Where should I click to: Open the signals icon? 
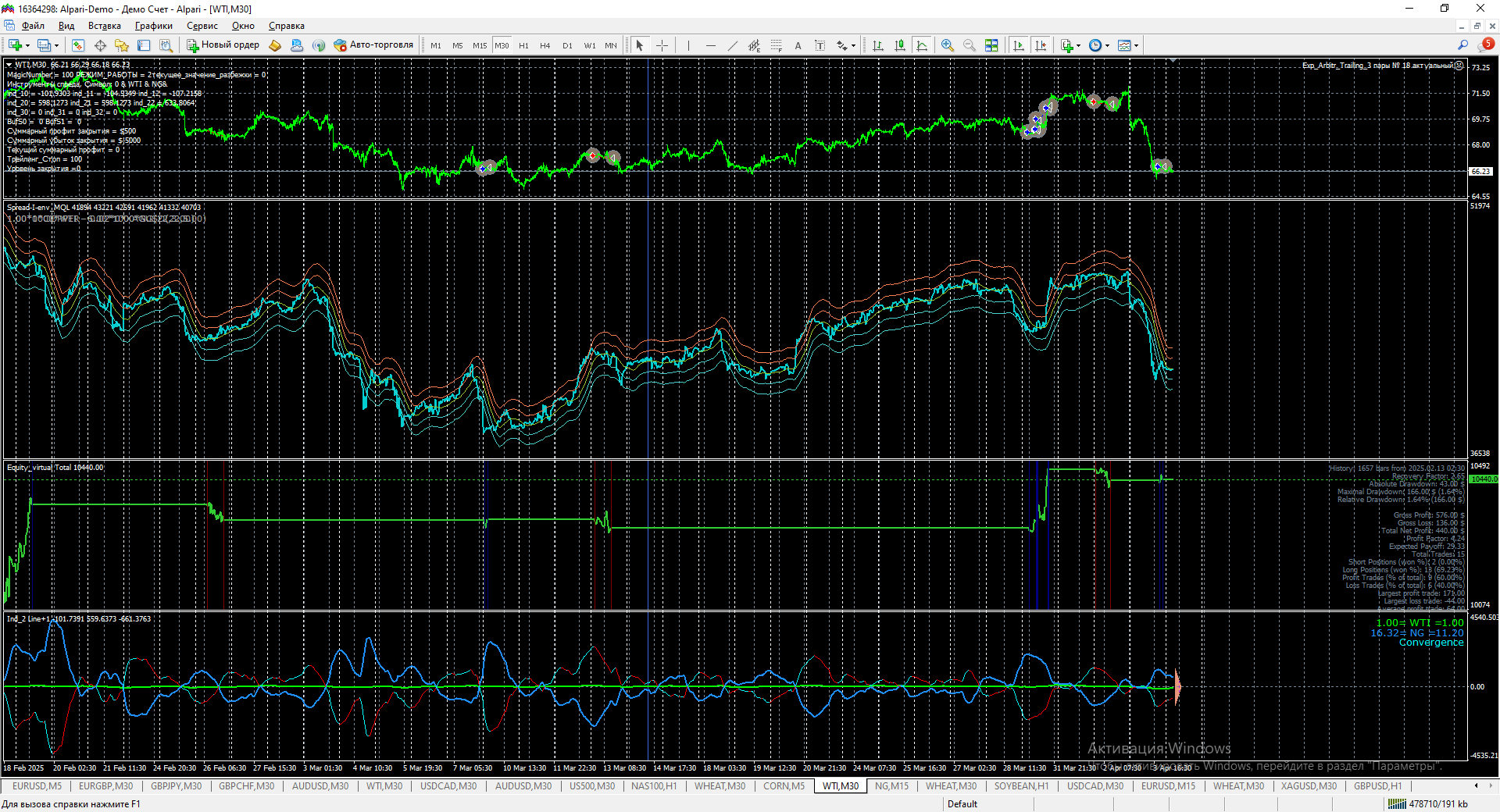tap(319, 45)
